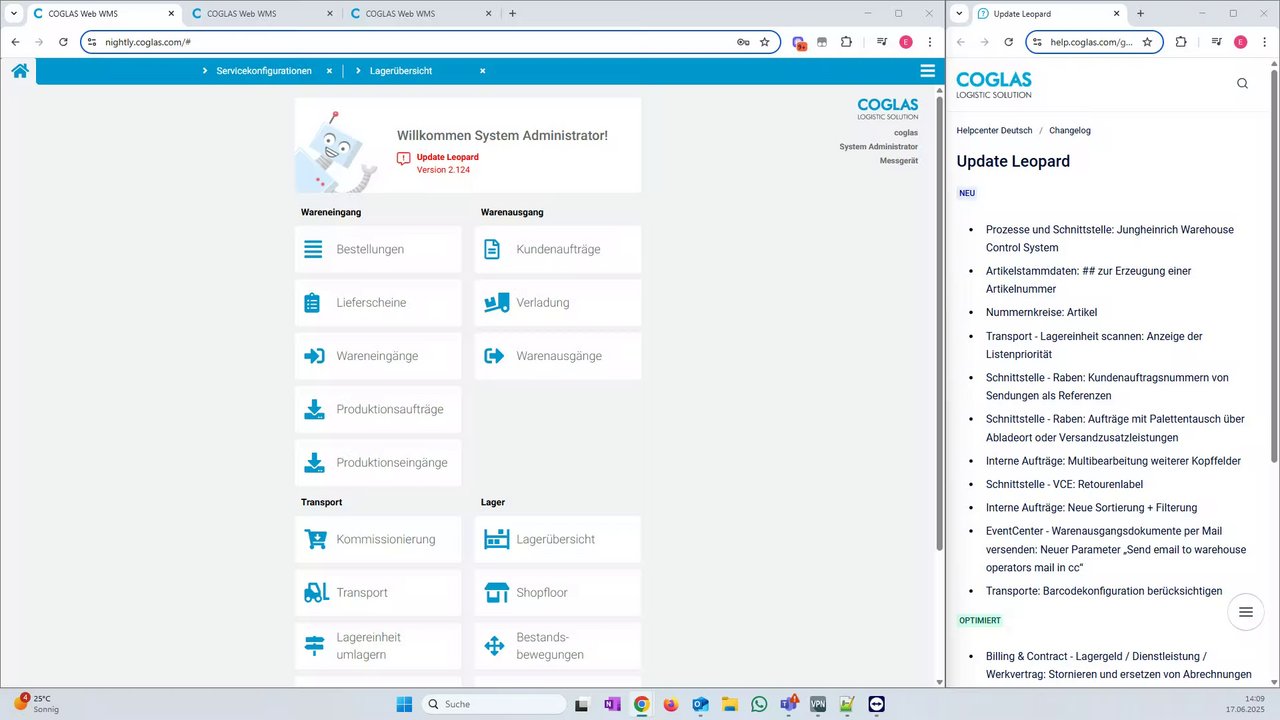Open the password key icon in address bar
Viewport: 1280px width, 720px height.
coord(743,42)
